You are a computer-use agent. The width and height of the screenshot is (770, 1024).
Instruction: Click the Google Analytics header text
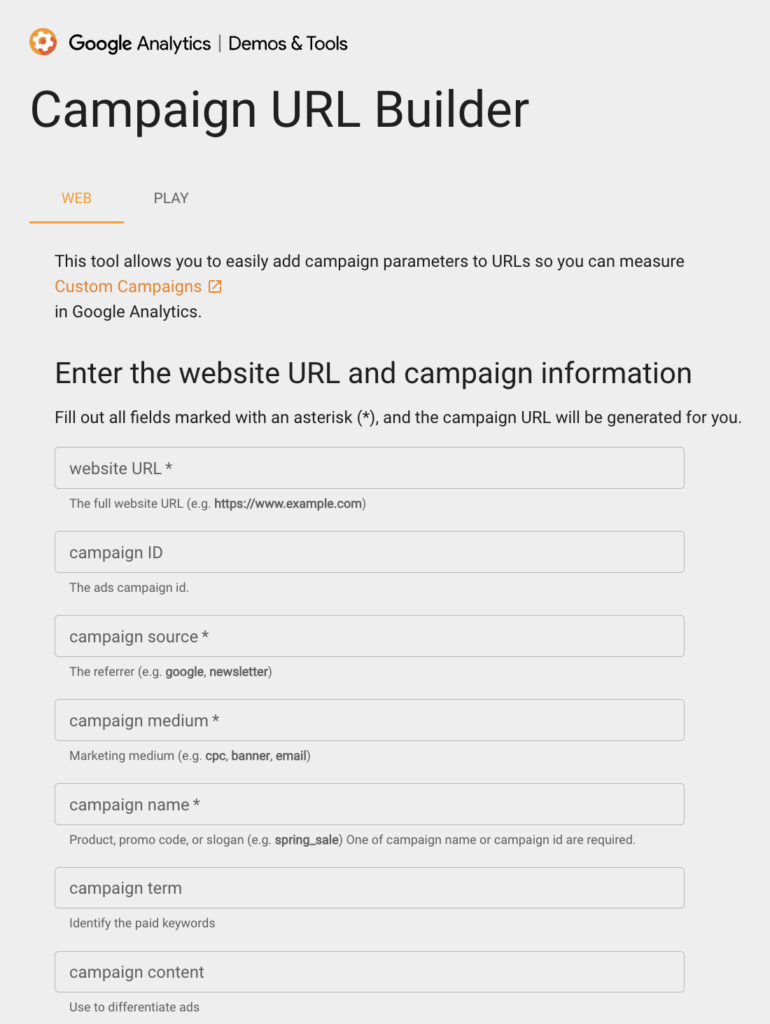(x=140, y=44)
